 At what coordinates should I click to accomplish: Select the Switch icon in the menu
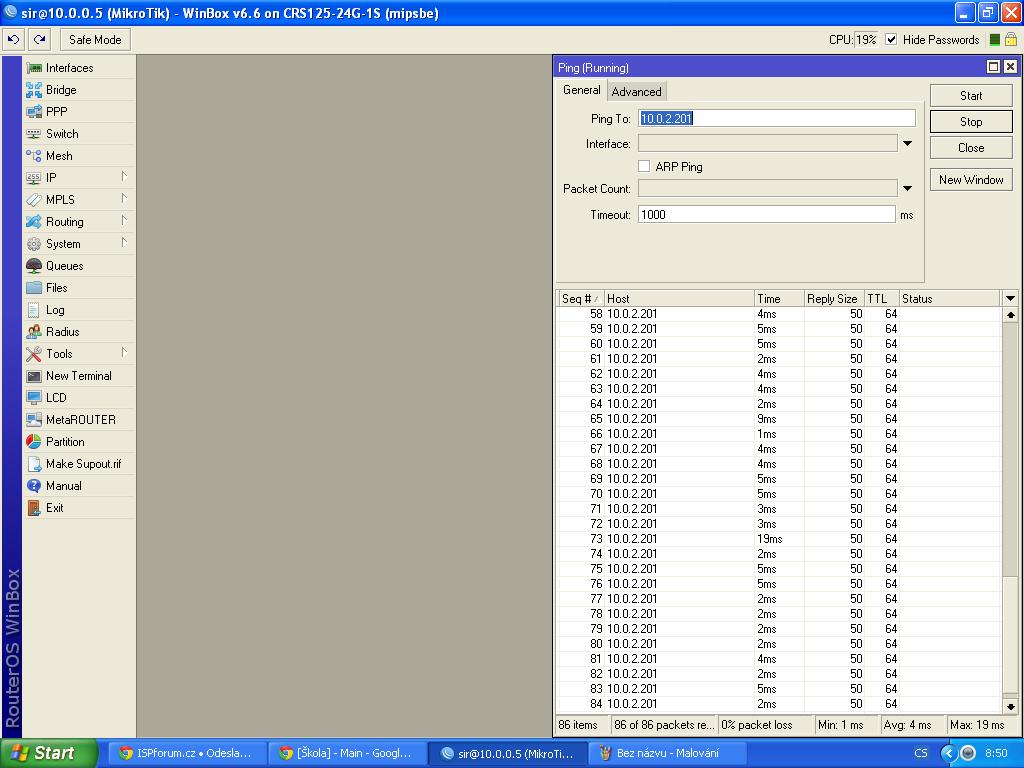tap(34, 134)
